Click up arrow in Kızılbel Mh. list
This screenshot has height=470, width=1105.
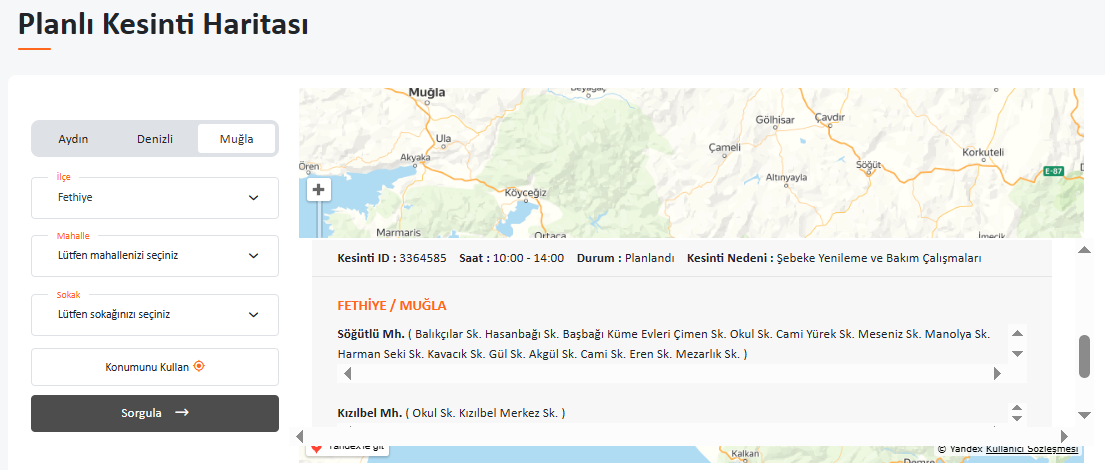click(x=1017, y=407)
